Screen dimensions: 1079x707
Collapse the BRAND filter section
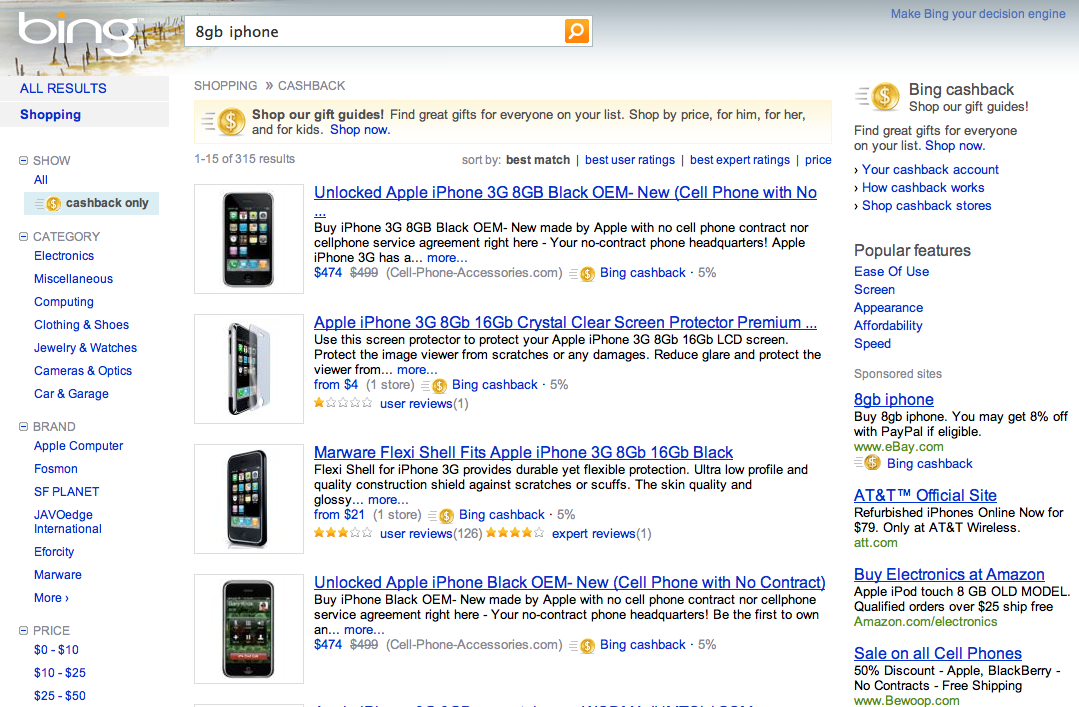tap(24, 427)
